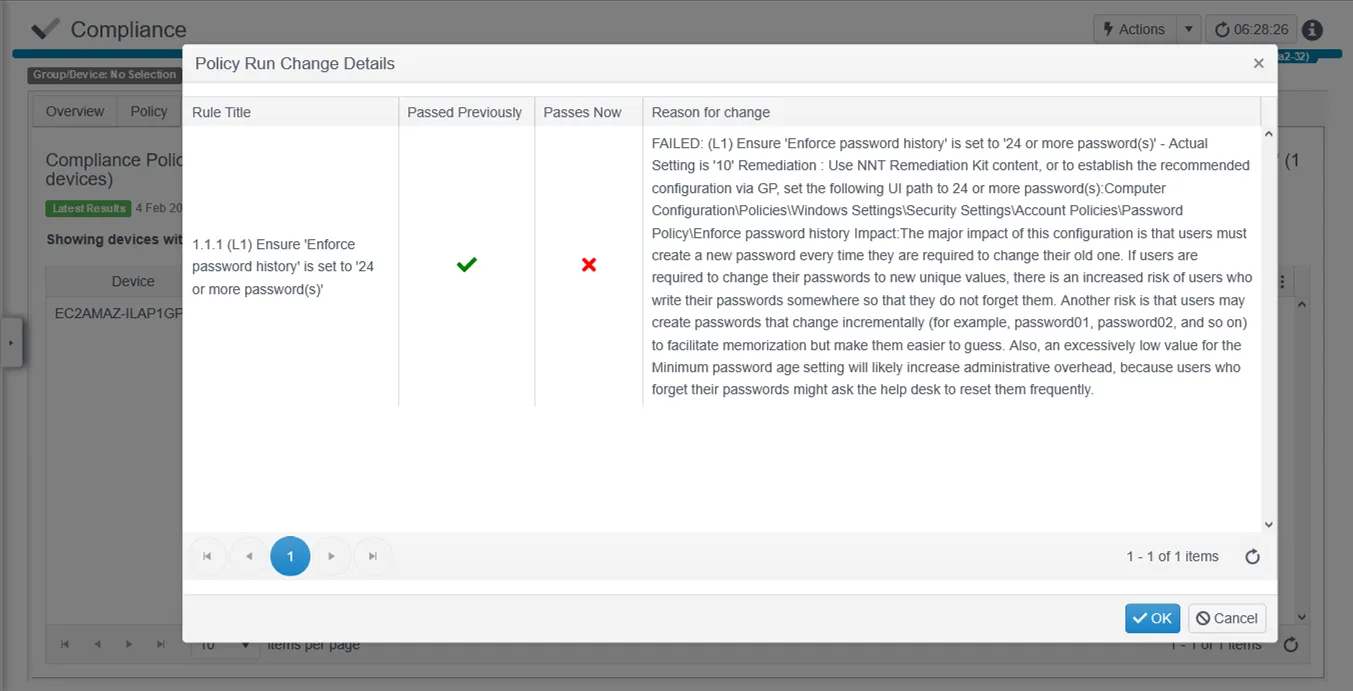Go to last page in dialog pager
This screenshot has height=691, width=1353.
(373, 556)
